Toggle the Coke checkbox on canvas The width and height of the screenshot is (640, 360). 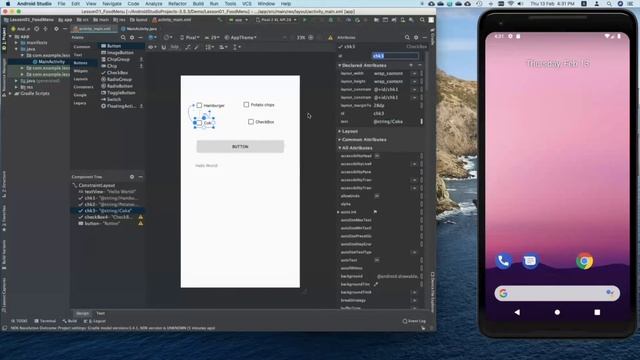click(199, 123)
